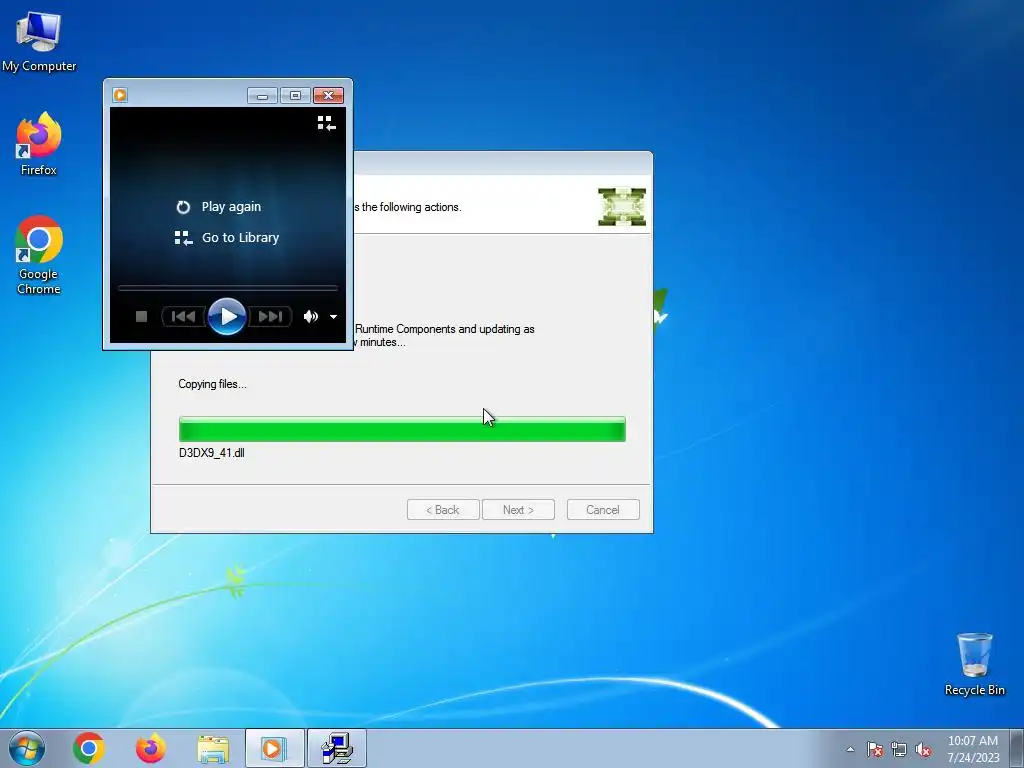Stop playback with the square Stop button
Screen dimensions: 1024x768
(x=141, y=317)
